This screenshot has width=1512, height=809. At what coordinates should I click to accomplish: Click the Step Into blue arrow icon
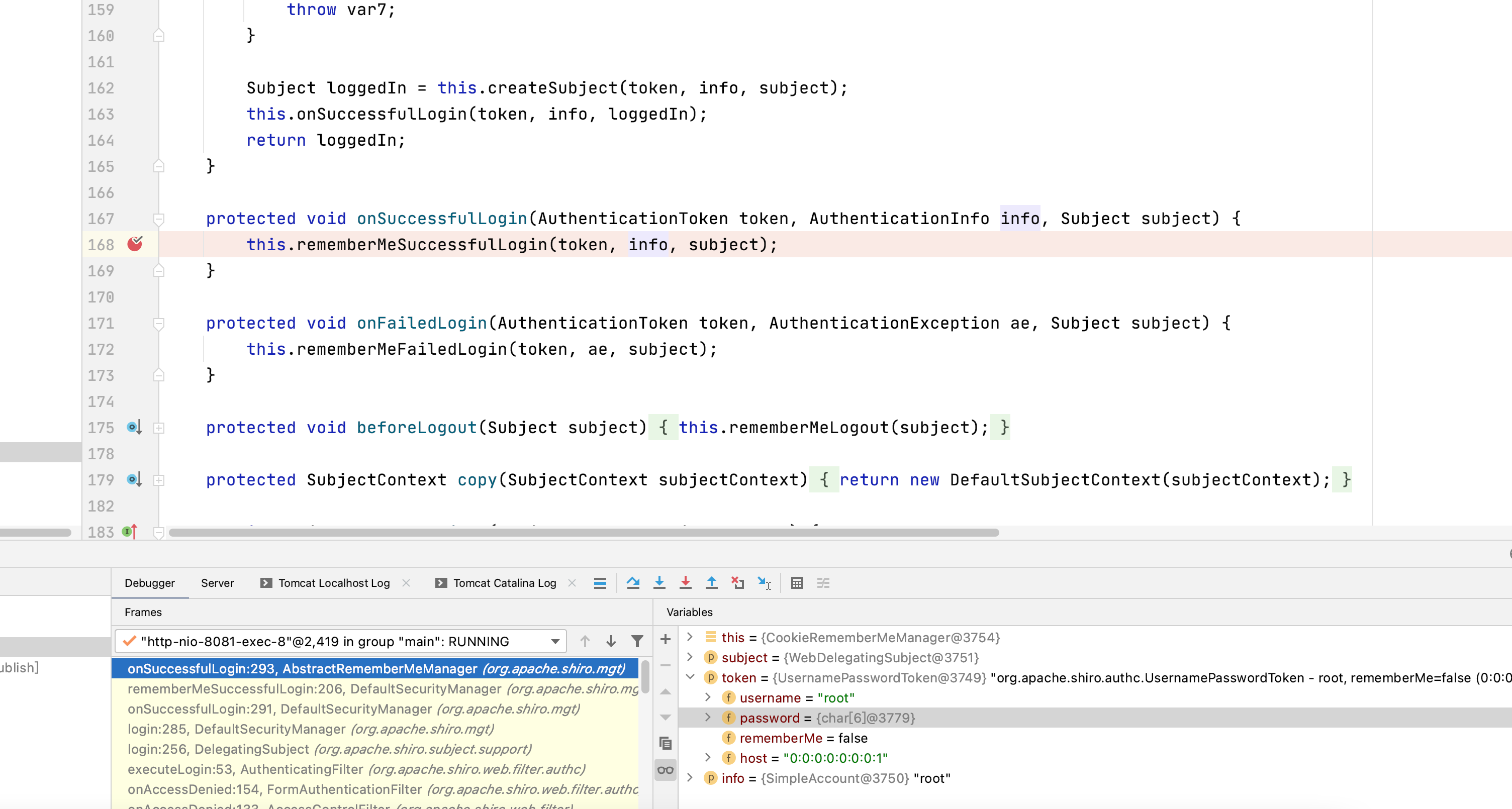pyautogui.click(x=659, y=582)
